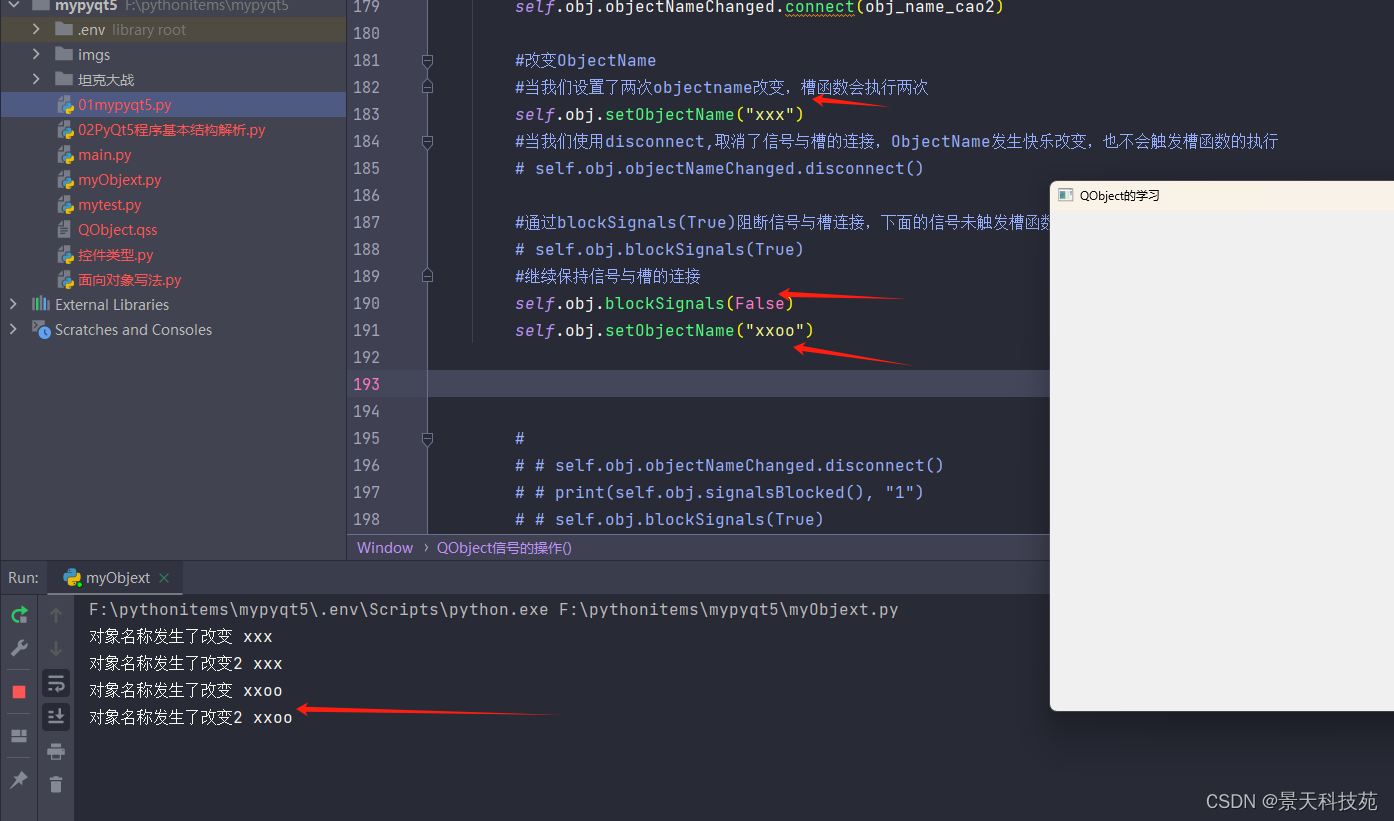
Task: Click setObjectName("xxoo") on line 191
Action: pos(710,330)
